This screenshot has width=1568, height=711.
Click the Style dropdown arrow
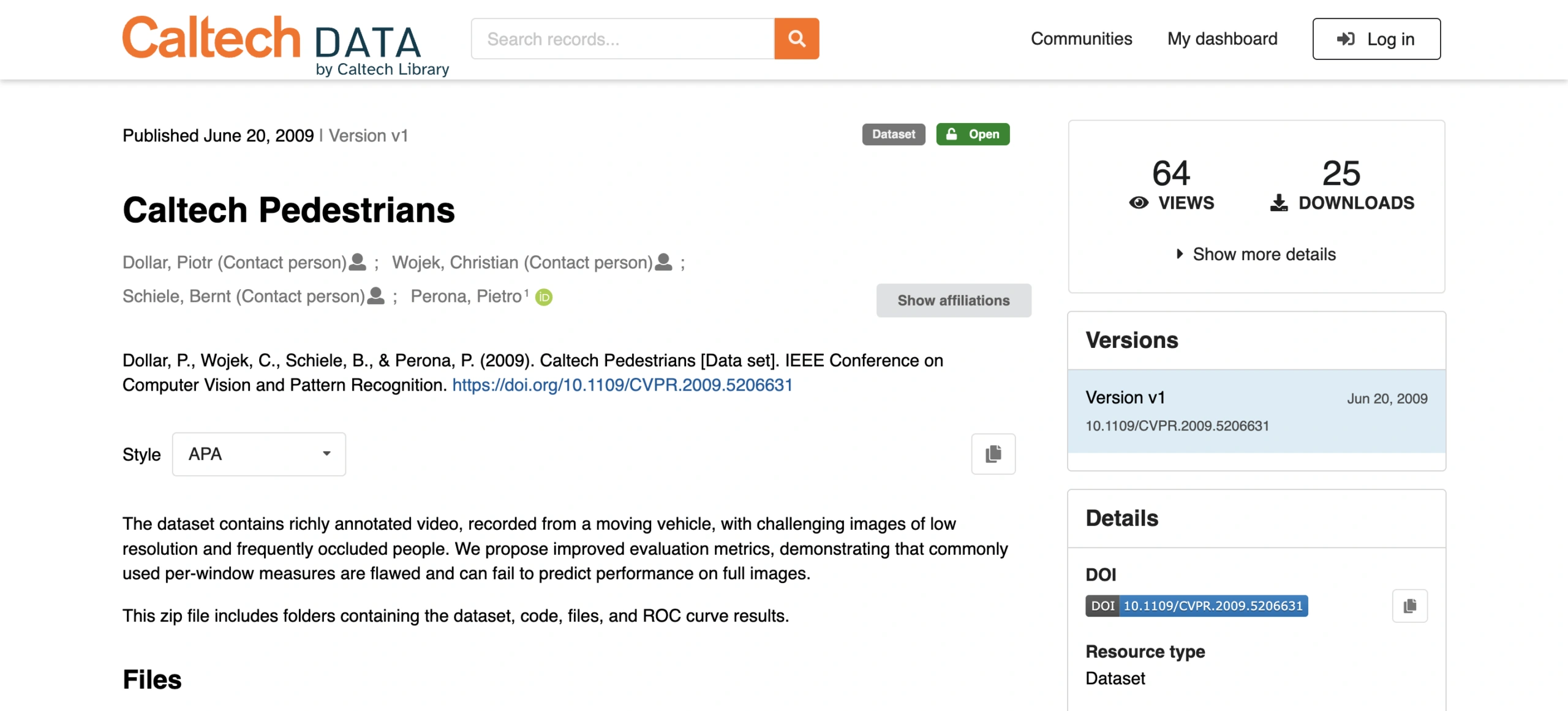click(326, 454)
